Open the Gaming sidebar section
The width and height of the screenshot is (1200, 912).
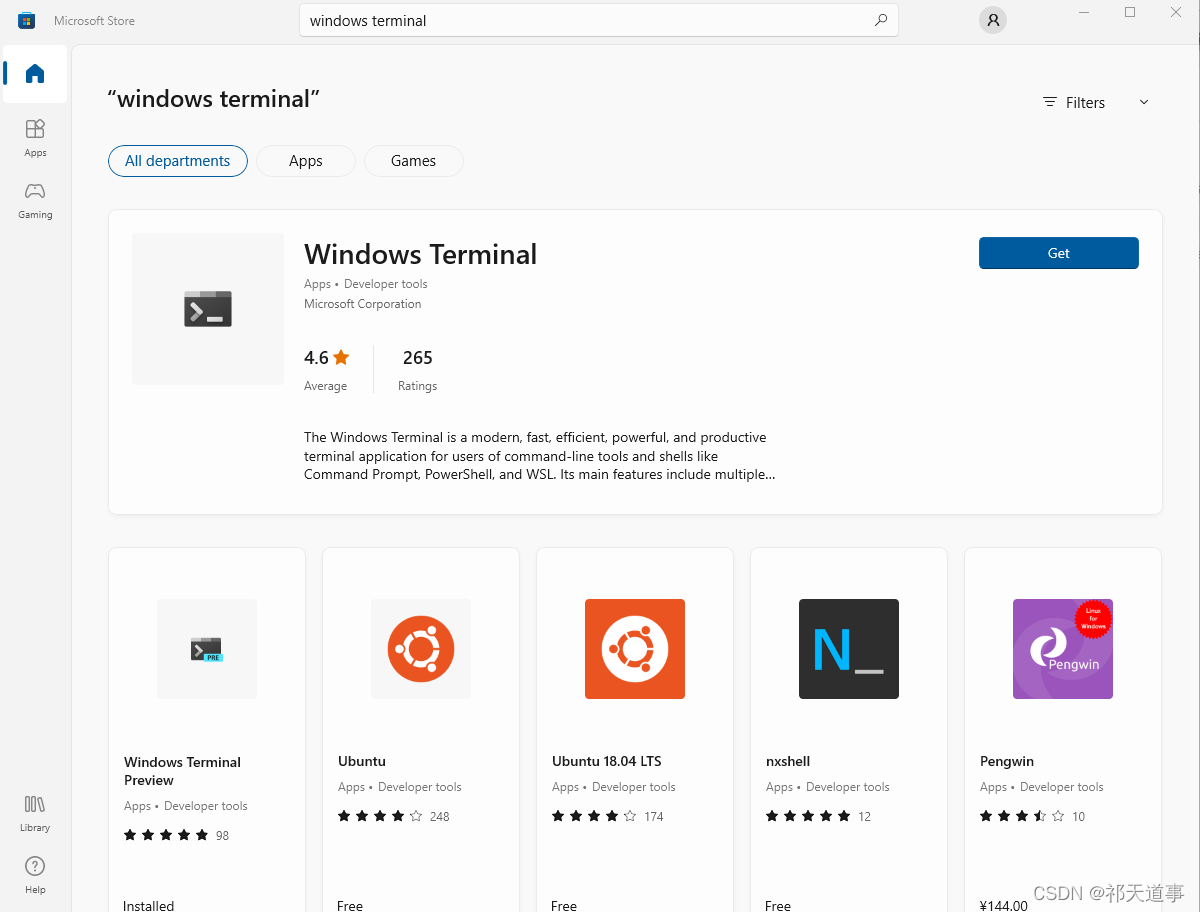coord(35,199)
